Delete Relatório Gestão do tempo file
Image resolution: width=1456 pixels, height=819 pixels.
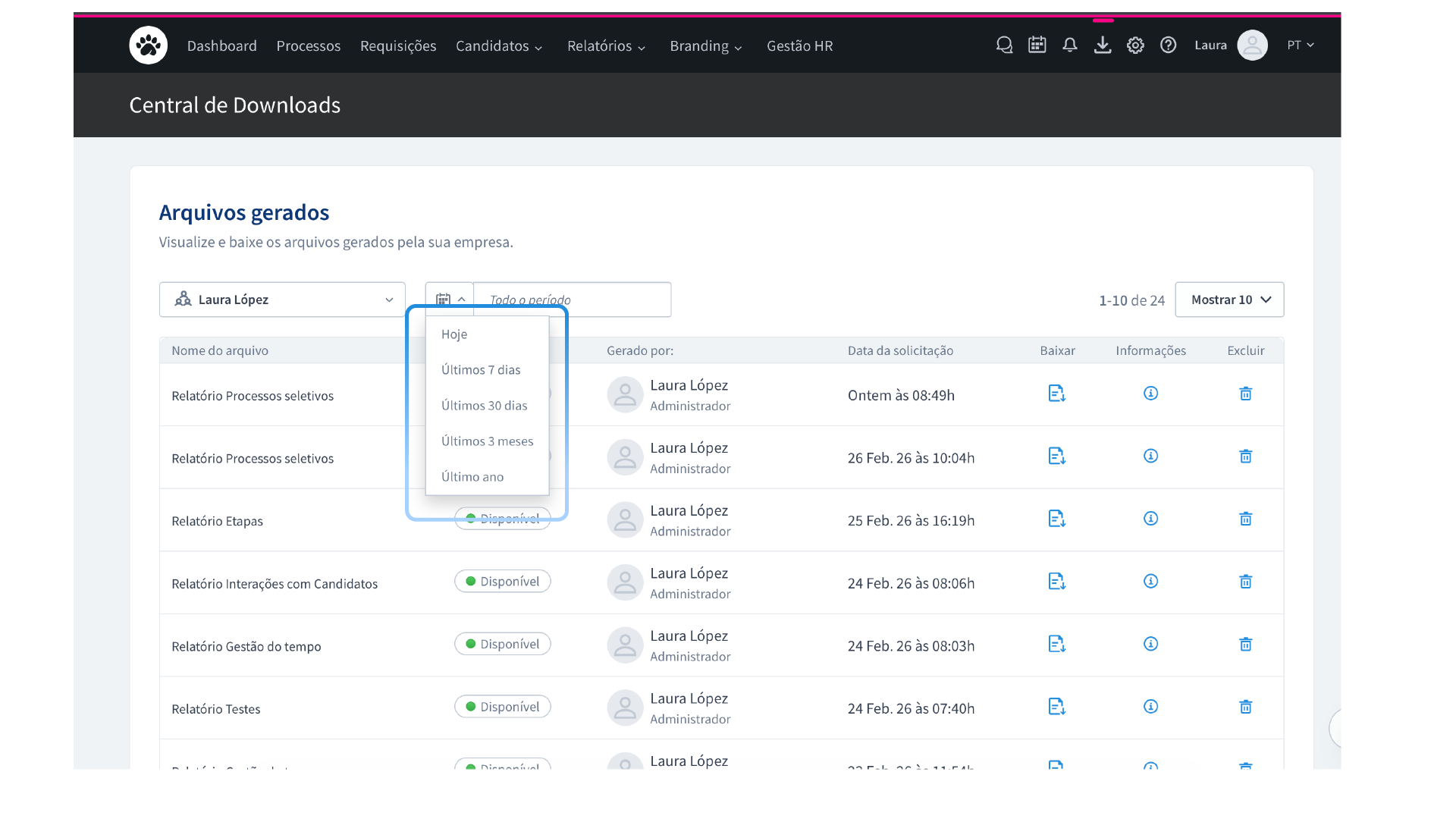[1245, 645]
